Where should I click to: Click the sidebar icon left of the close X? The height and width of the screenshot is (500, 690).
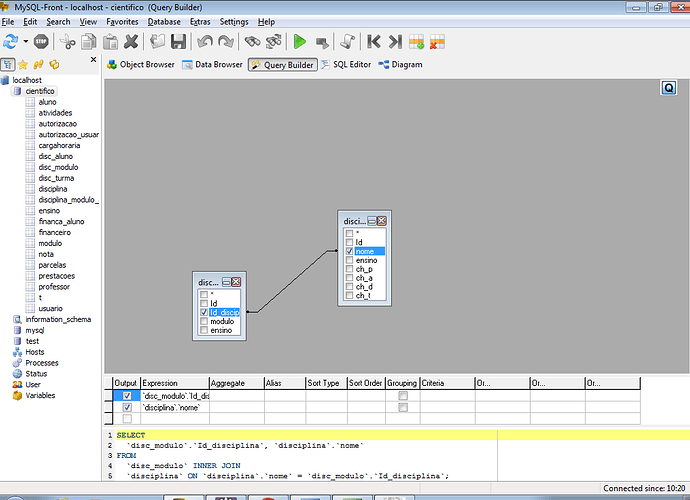[x=54, y=65]
